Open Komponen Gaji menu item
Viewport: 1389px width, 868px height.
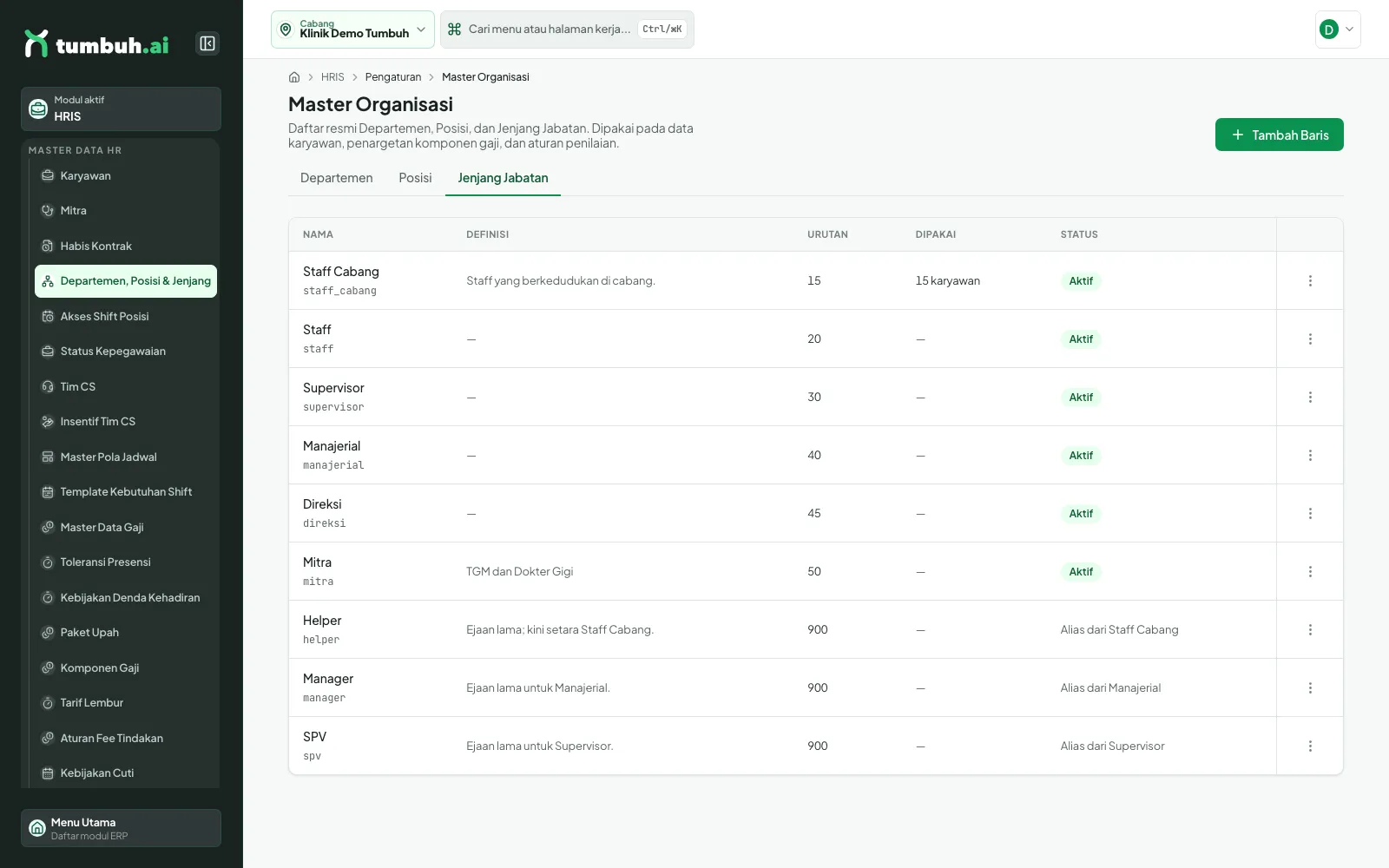click(x=126, y=668)
